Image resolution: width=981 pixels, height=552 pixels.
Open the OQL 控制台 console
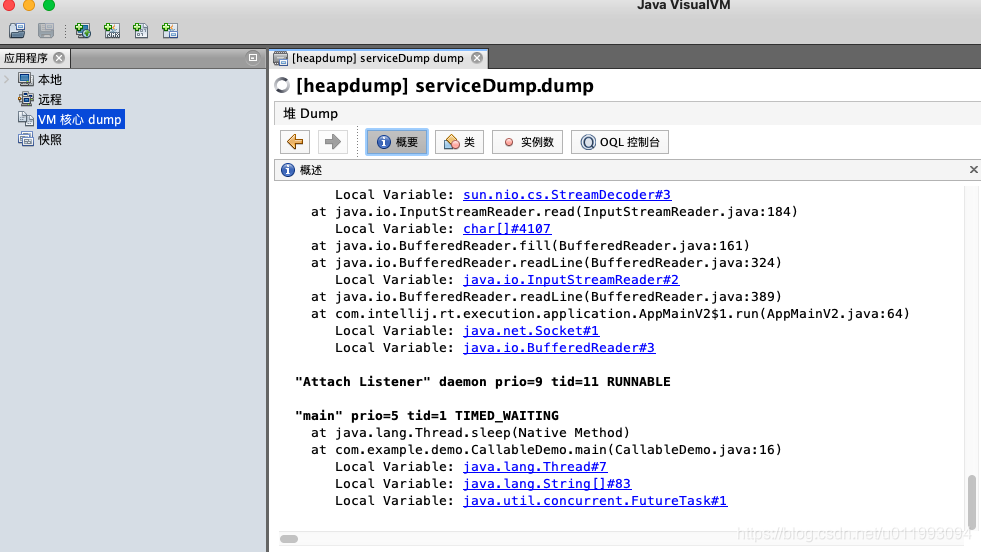619,142
